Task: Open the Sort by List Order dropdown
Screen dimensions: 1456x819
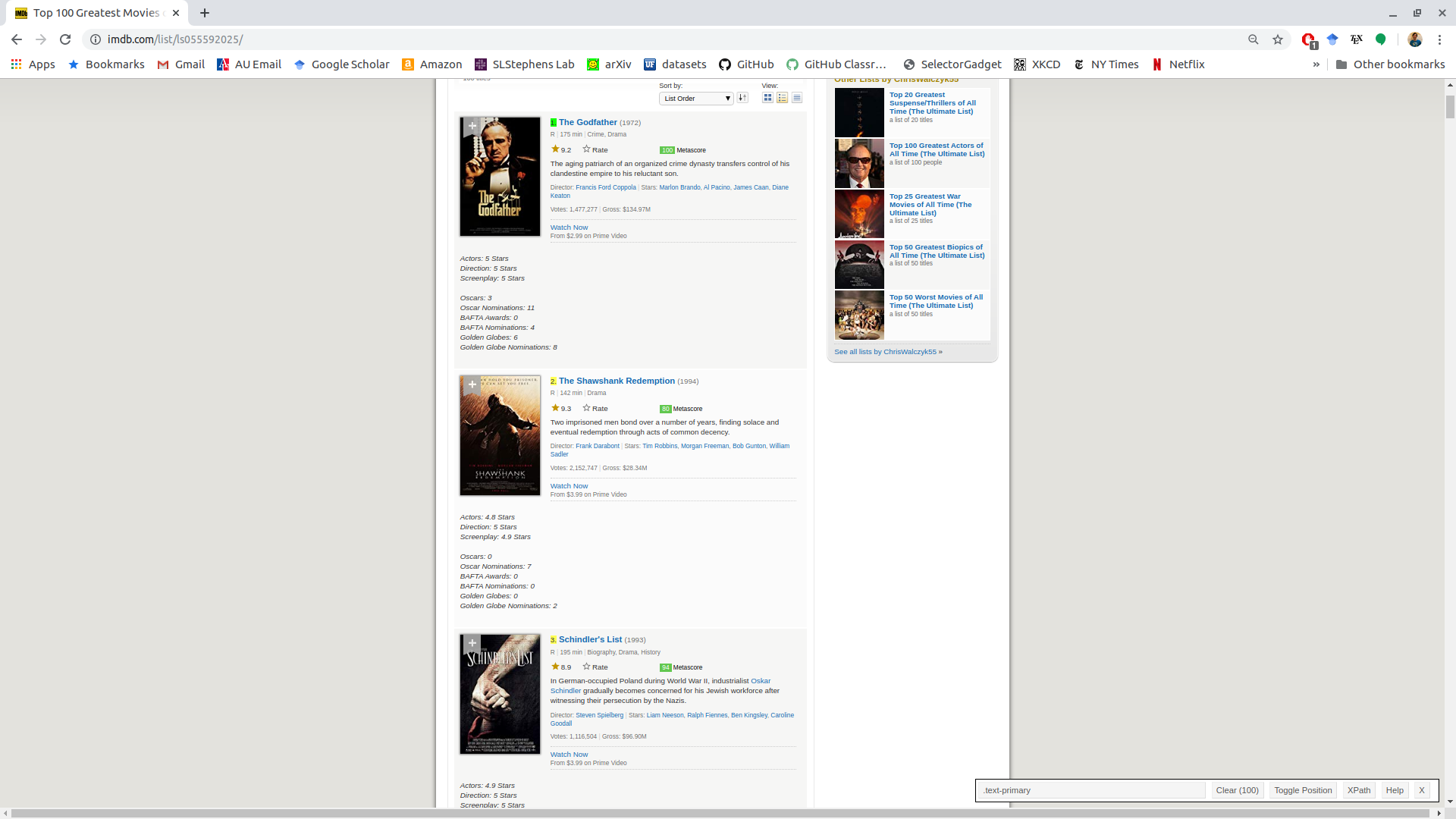Action: click(695, 99)
